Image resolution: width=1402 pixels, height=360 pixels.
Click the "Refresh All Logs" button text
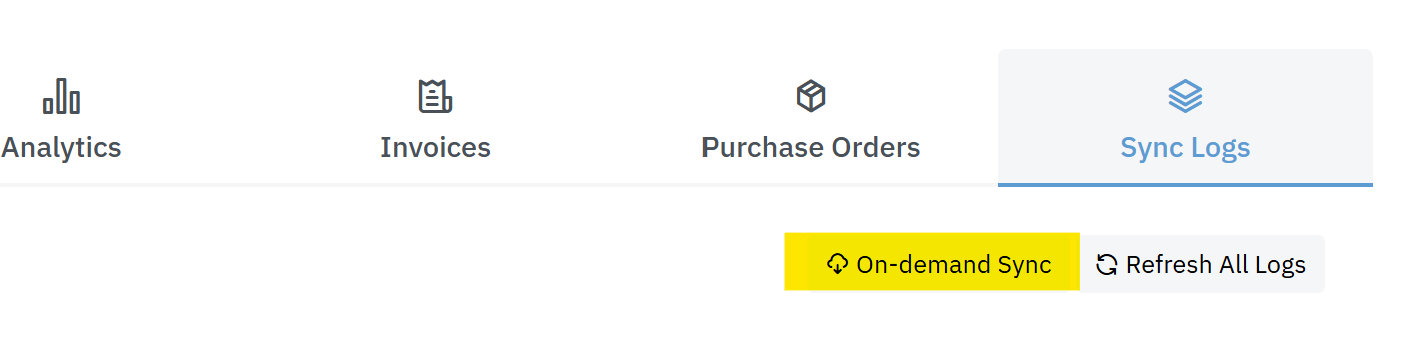pos(1216,265)
